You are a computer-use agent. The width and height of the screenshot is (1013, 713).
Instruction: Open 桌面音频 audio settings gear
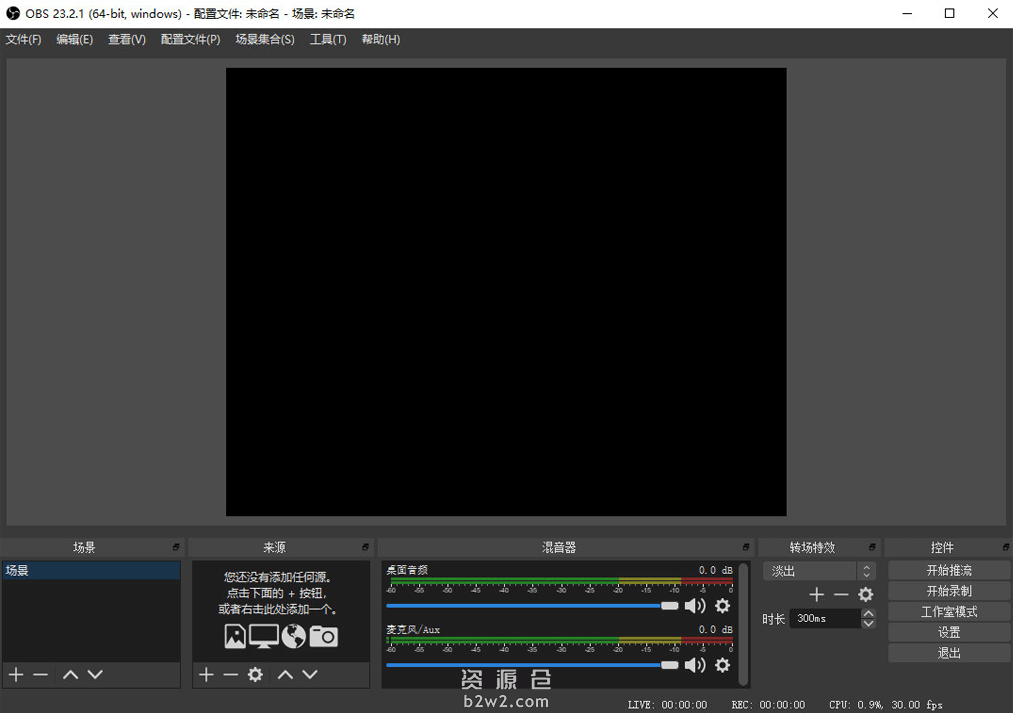[722, 606]
